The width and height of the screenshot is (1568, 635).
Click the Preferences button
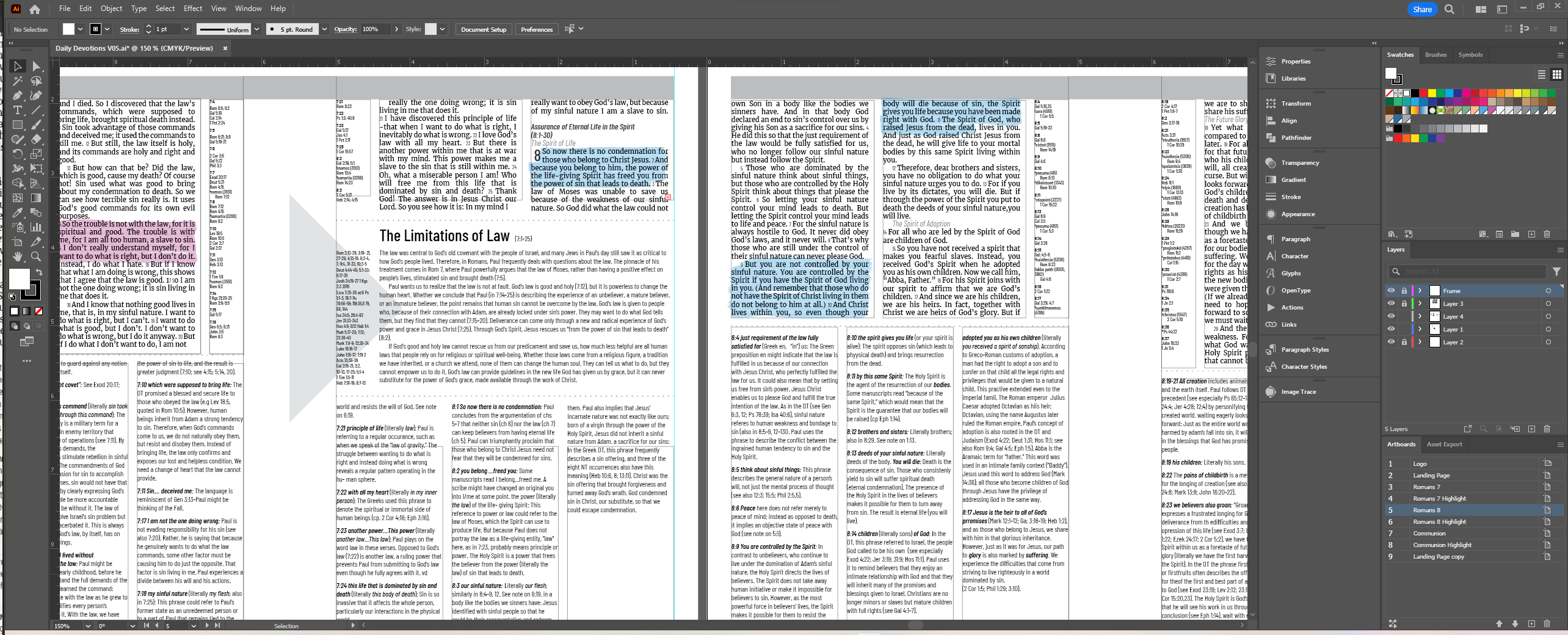(536, 29)
